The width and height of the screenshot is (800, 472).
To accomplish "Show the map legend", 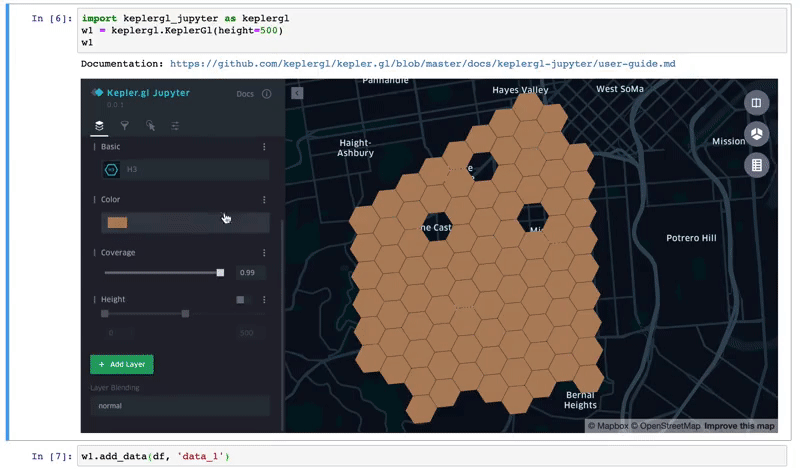I will coord(757,165).
